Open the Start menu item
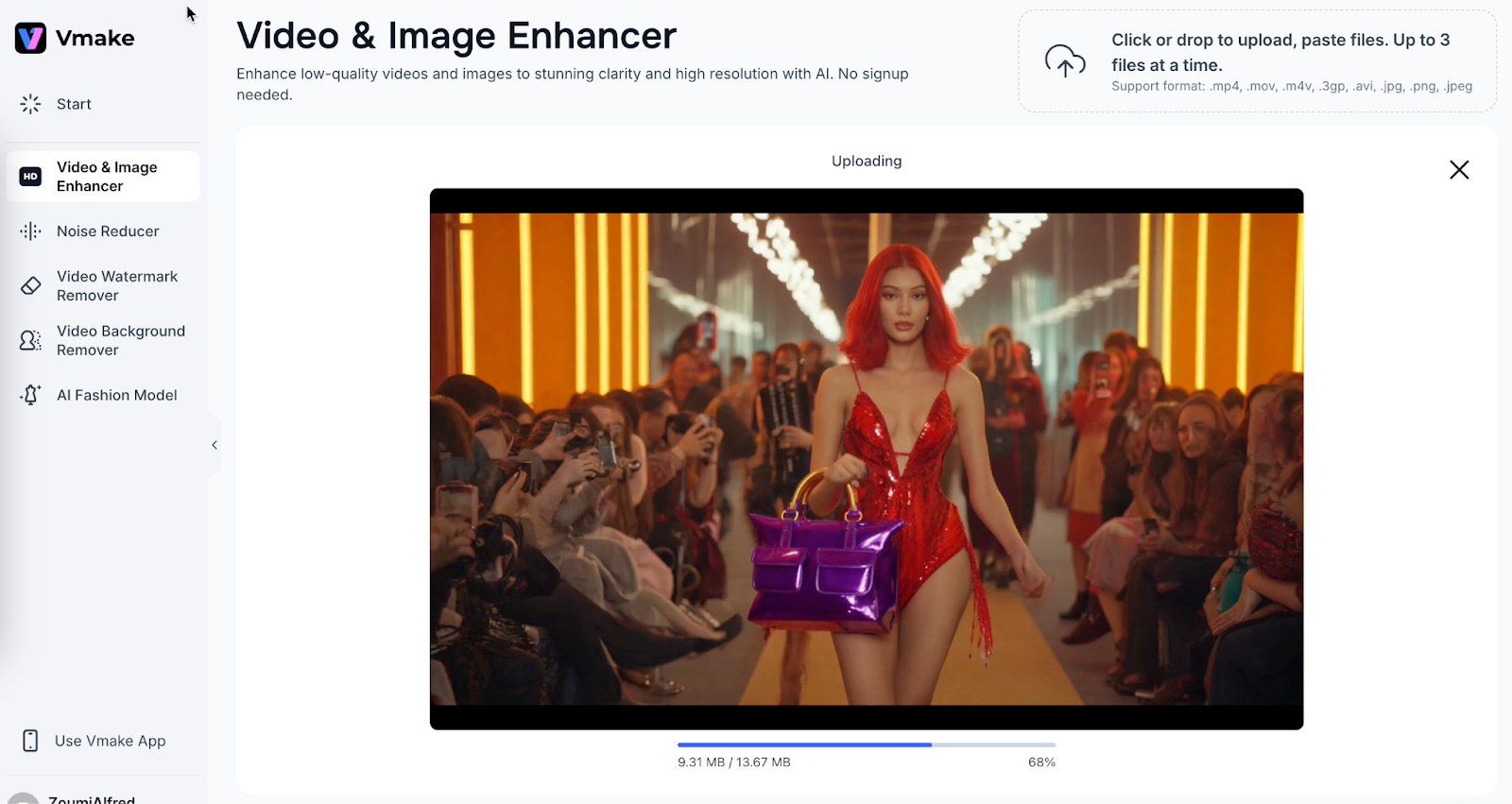The width and height of the screenshot is (1512, 804). (103, 104)
